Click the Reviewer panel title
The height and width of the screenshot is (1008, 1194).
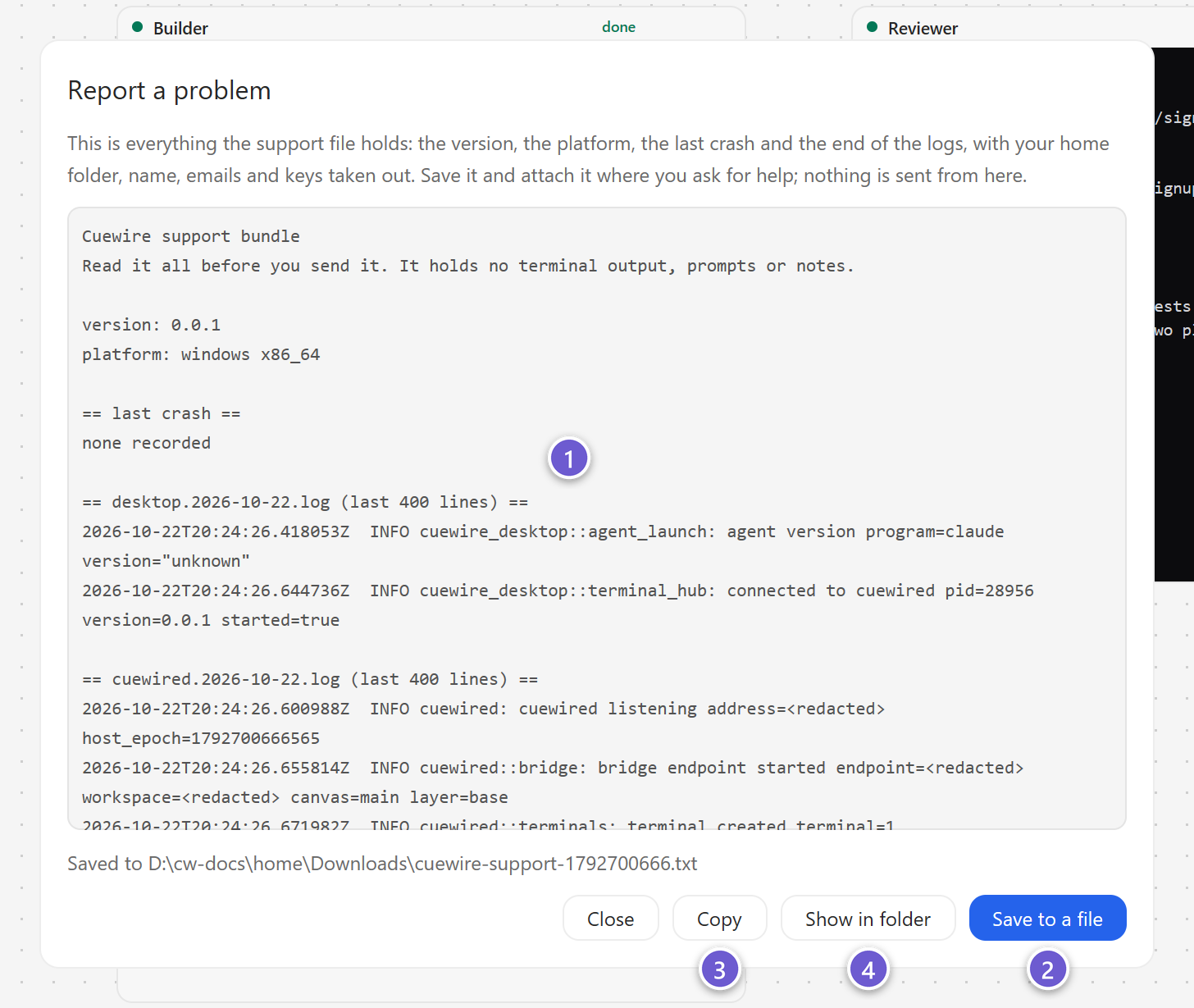923,28
